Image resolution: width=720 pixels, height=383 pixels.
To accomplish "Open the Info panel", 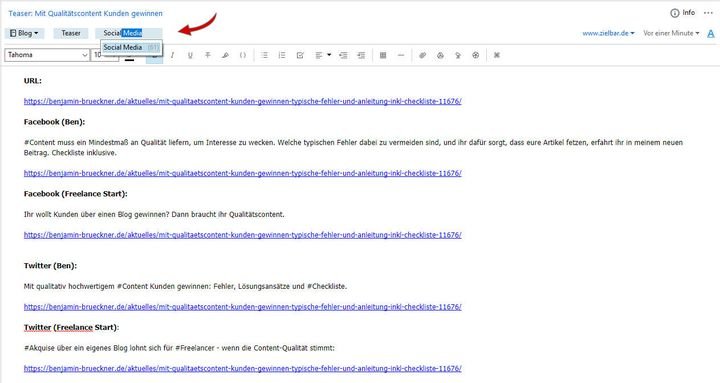I will (683, 13).
